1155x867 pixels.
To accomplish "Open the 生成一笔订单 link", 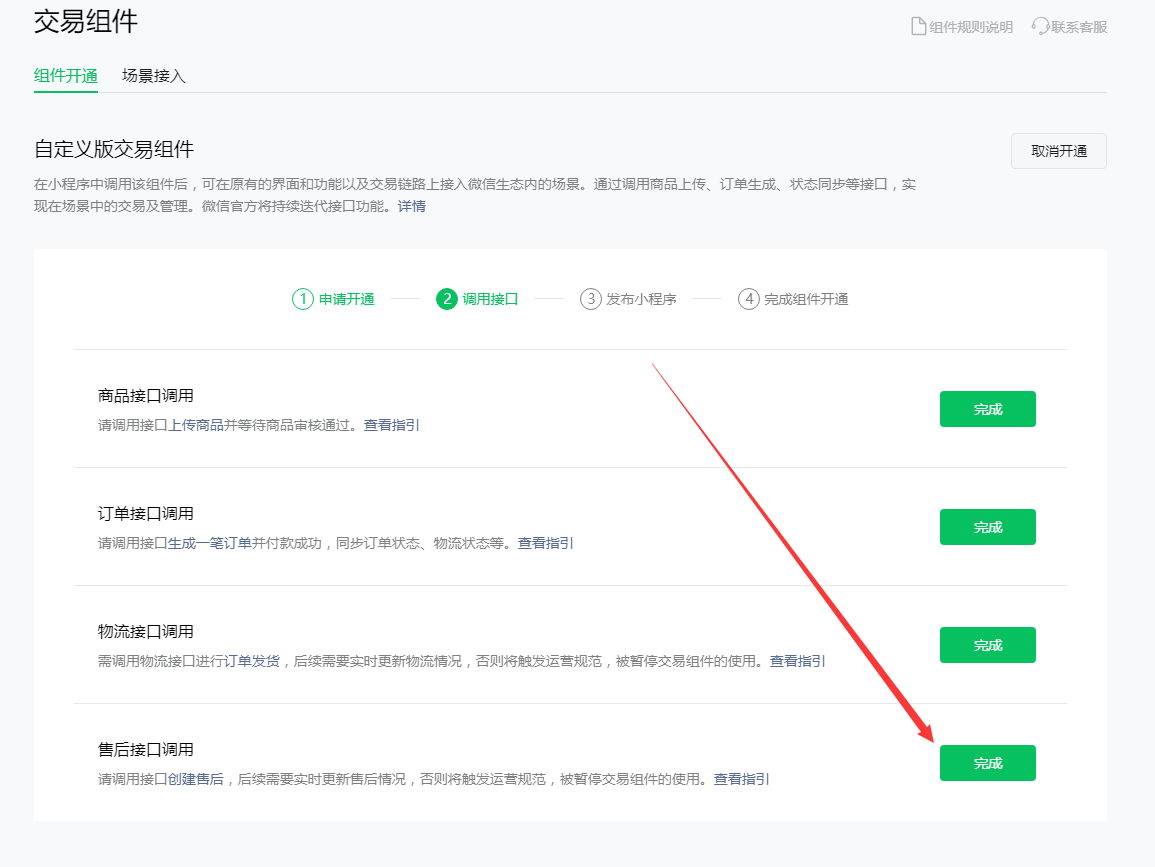I will tap(210, 543).
